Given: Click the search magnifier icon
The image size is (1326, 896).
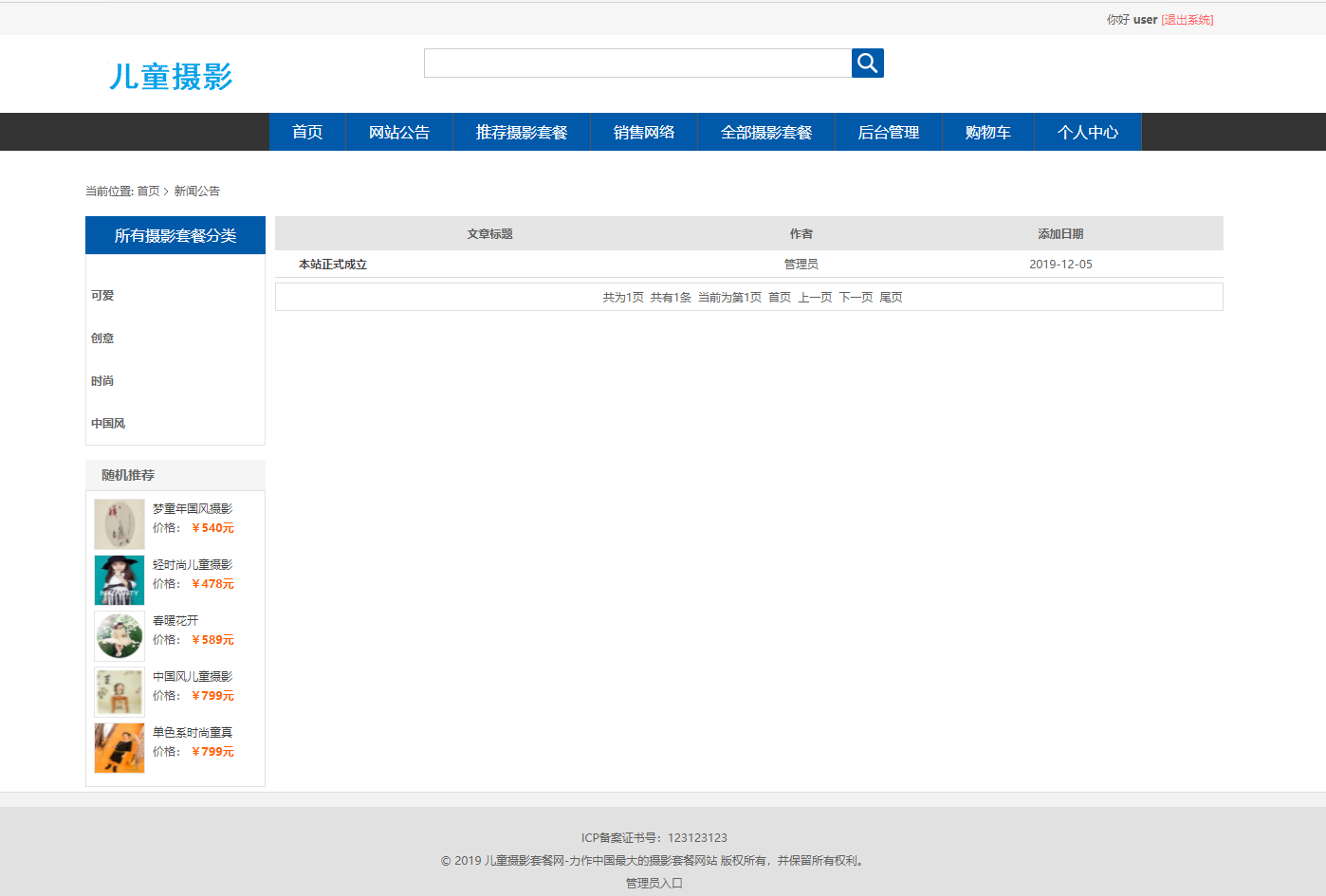Looking at the screenshot, I should tap(866, 63).
